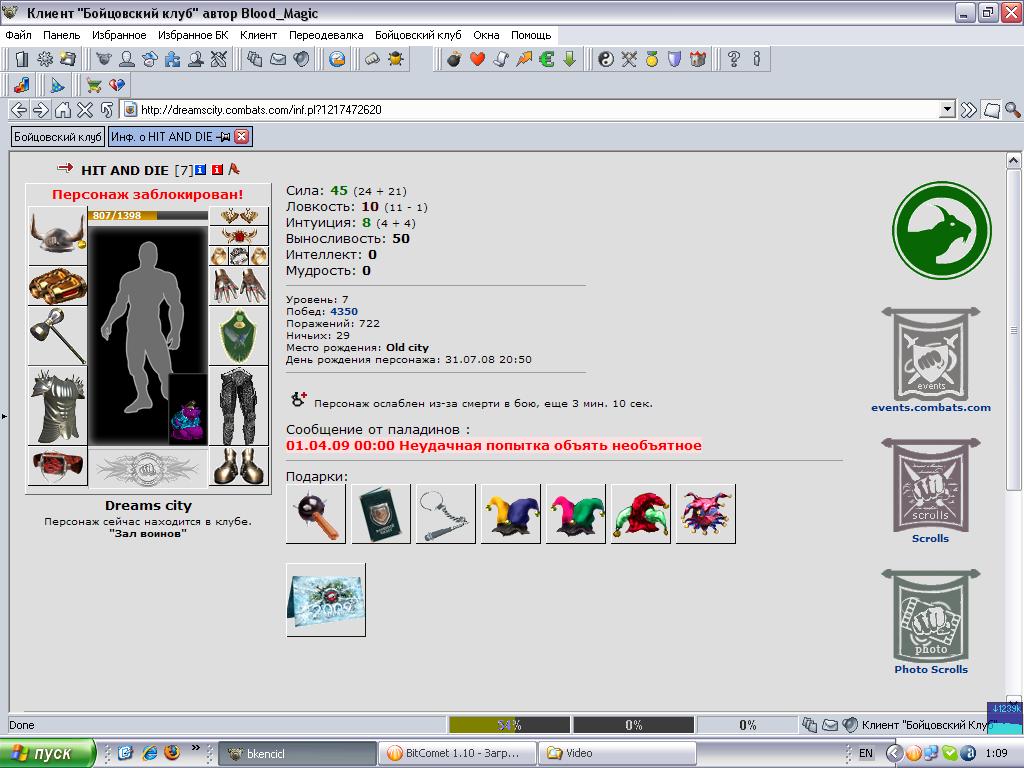The image size is (1024, 768).
Task: Click the magnifier search icon beside address bar
Action: 1012,110
